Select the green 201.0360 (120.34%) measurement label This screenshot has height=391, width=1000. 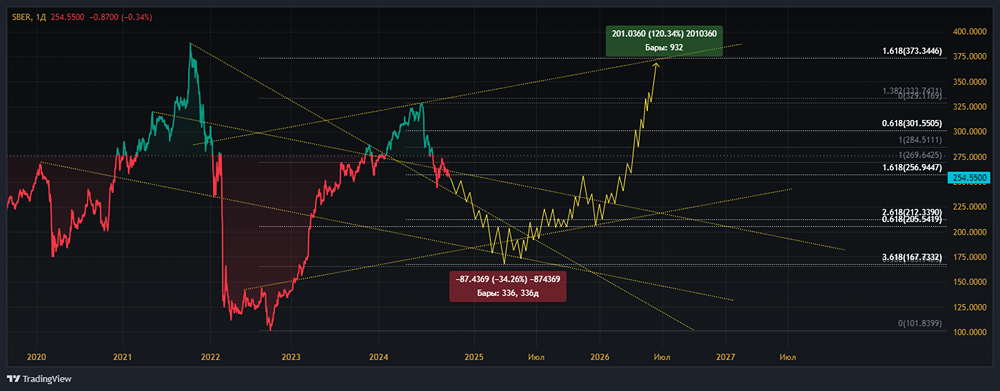pyautogui.click(x=665, y=41)
